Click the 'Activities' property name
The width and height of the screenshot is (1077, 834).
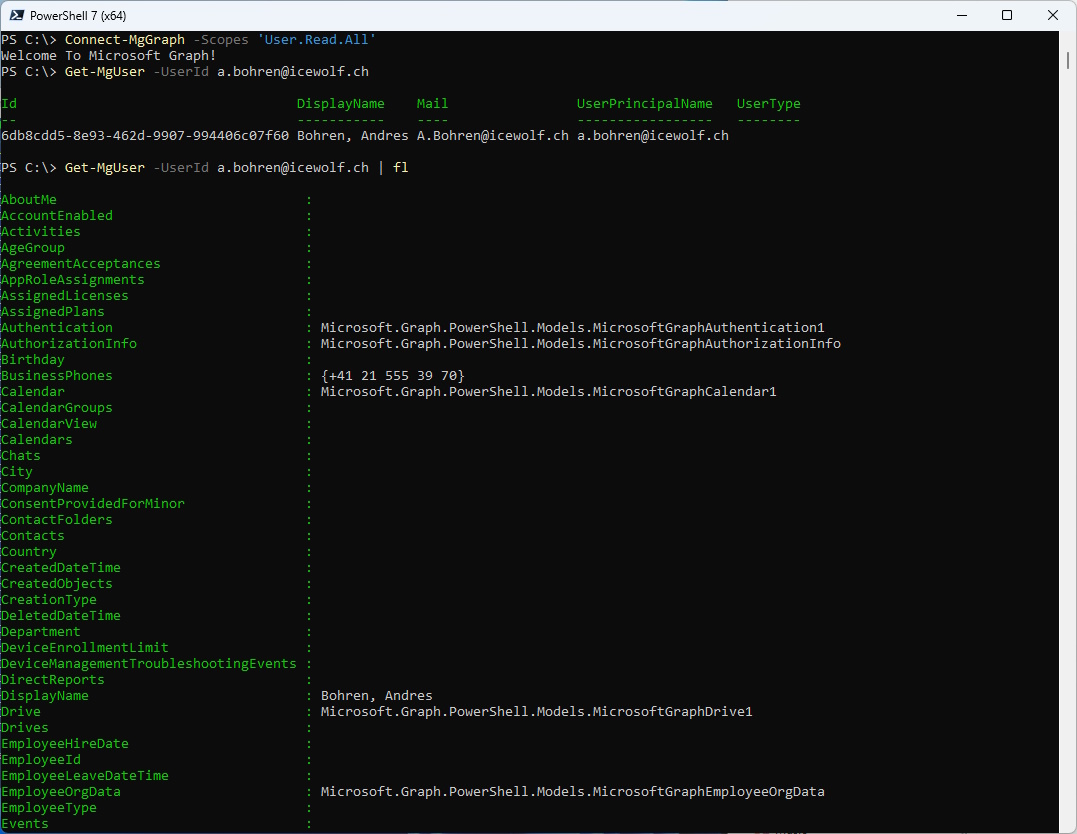(x=41, y=232)
